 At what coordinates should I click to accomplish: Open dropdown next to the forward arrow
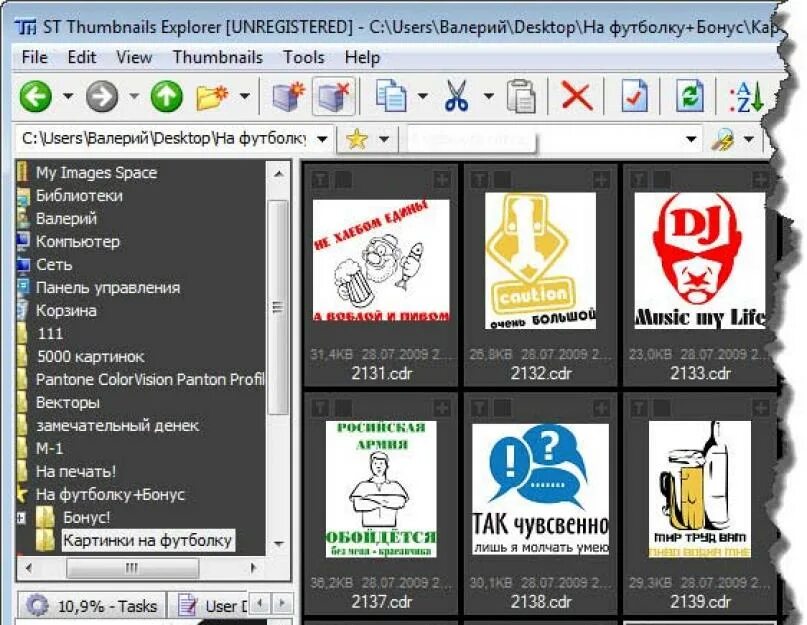click(134, 96)
